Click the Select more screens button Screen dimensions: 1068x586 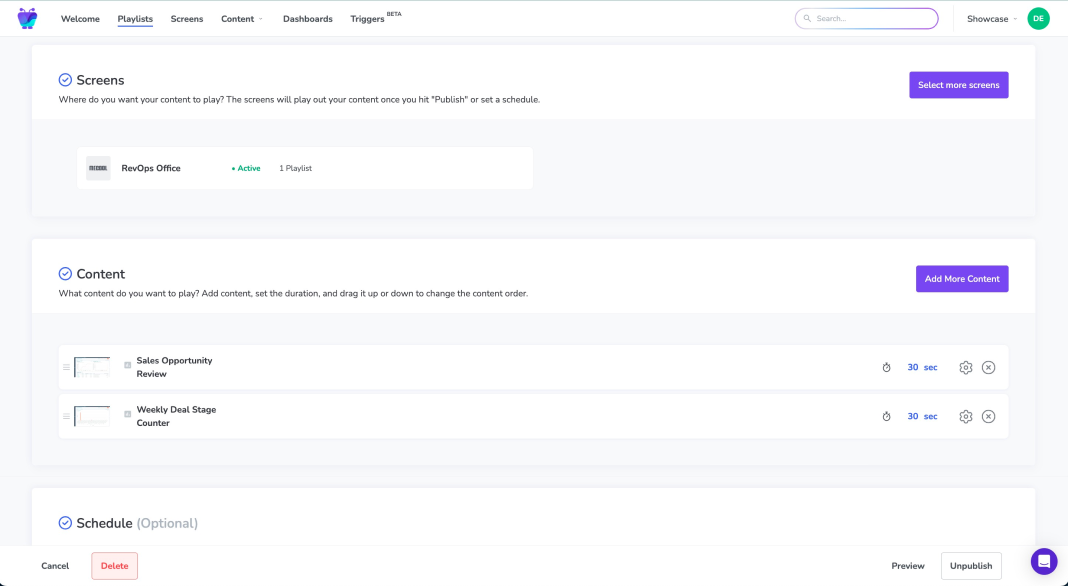[x=958, y=85]
